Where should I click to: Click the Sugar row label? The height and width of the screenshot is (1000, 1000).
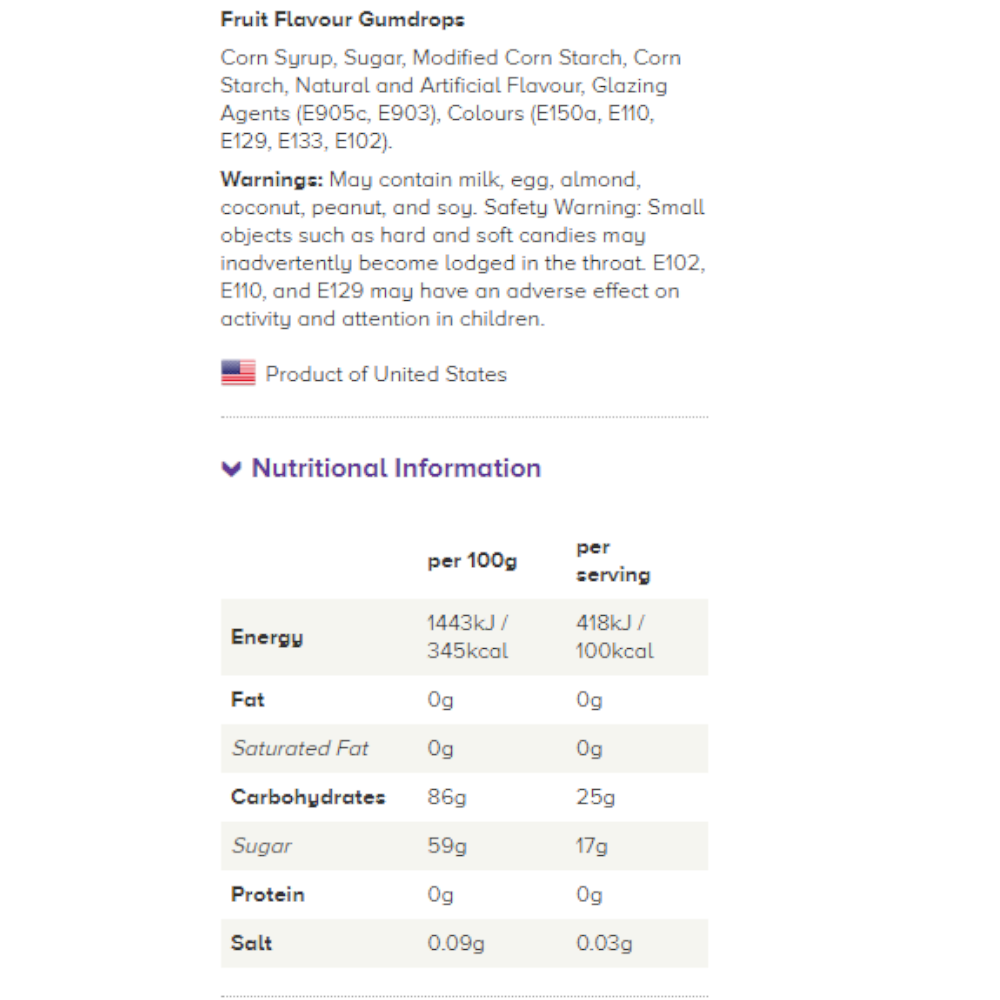click(262, 846)
